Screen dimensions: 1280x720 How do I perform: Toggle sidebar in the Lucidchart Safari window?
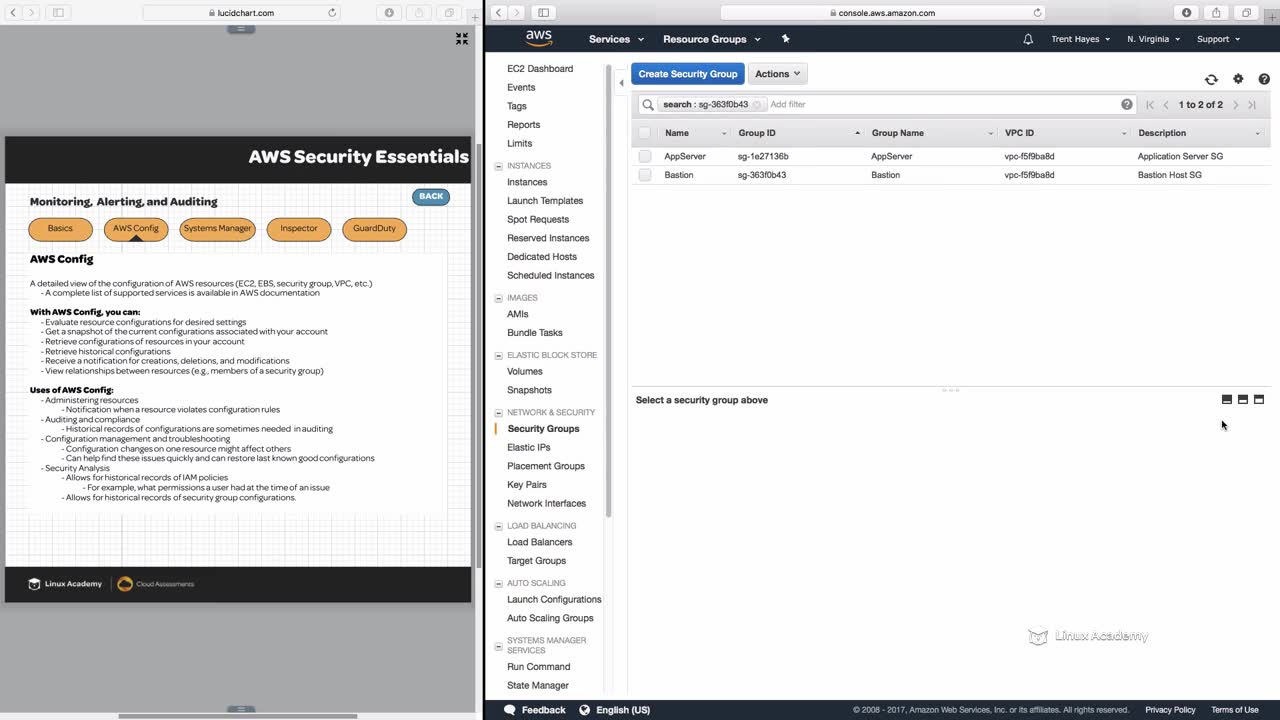tap(58, 13)
